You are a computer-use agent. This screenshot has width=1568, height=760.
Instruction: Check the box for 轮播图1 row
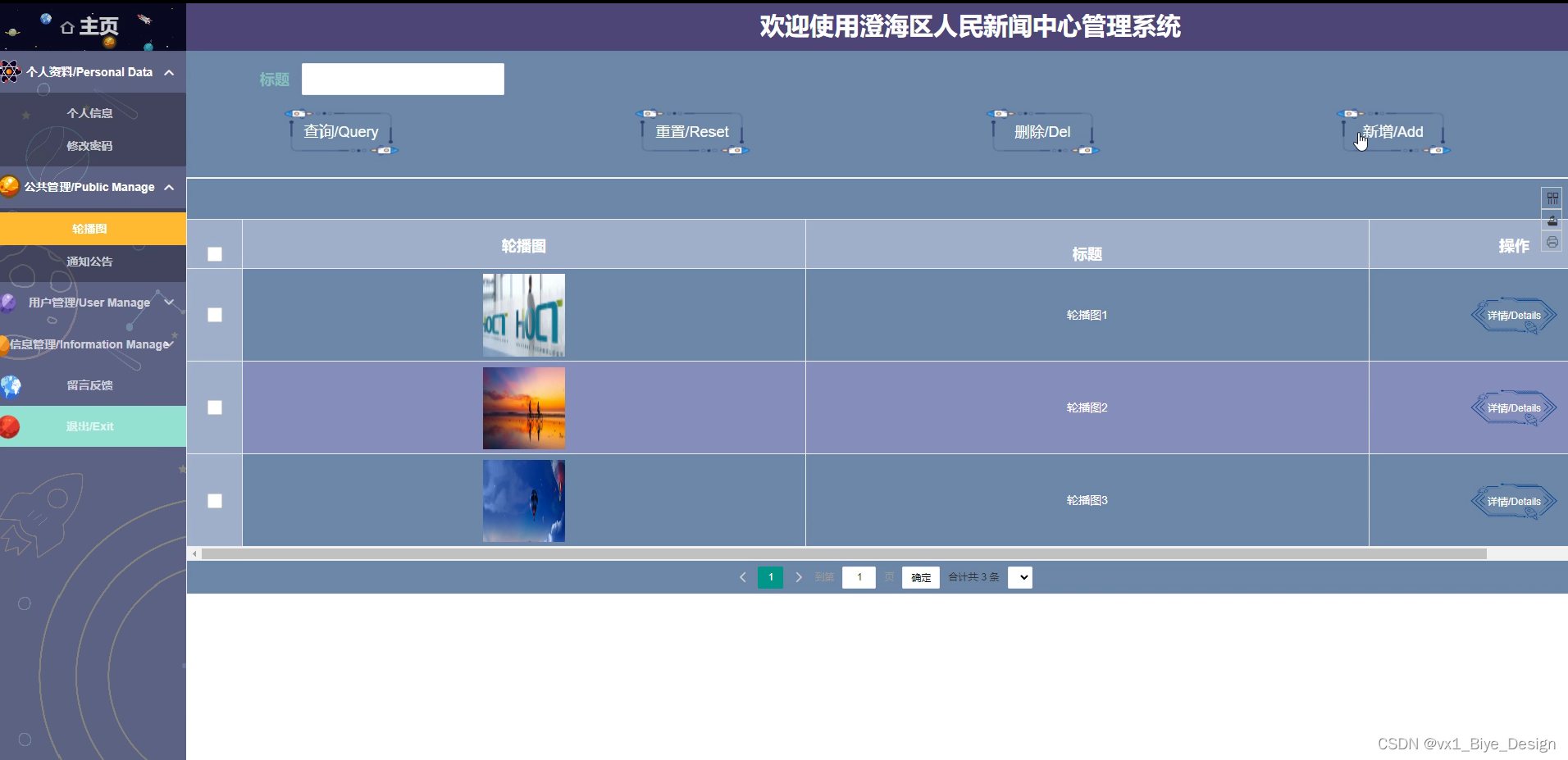[x=215, y=315]
